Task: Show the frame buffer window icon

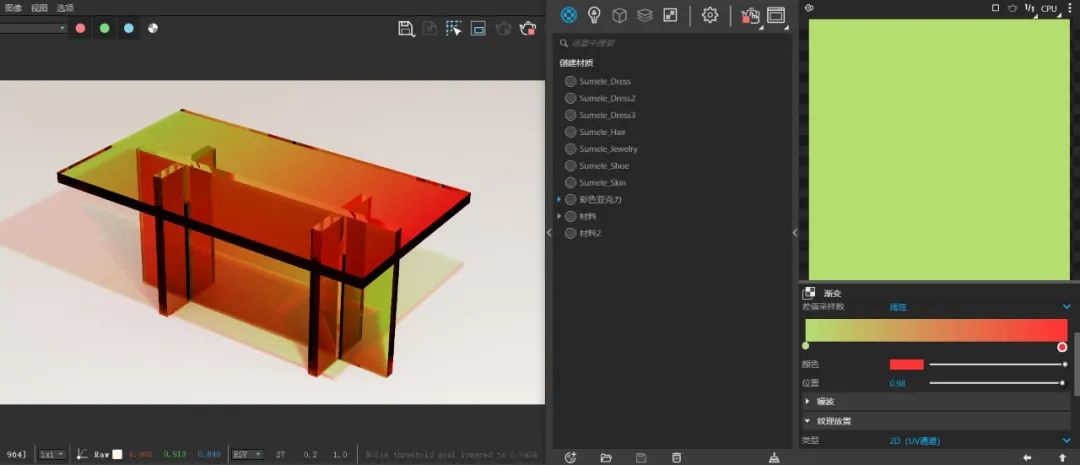Action: coord(776,15)
